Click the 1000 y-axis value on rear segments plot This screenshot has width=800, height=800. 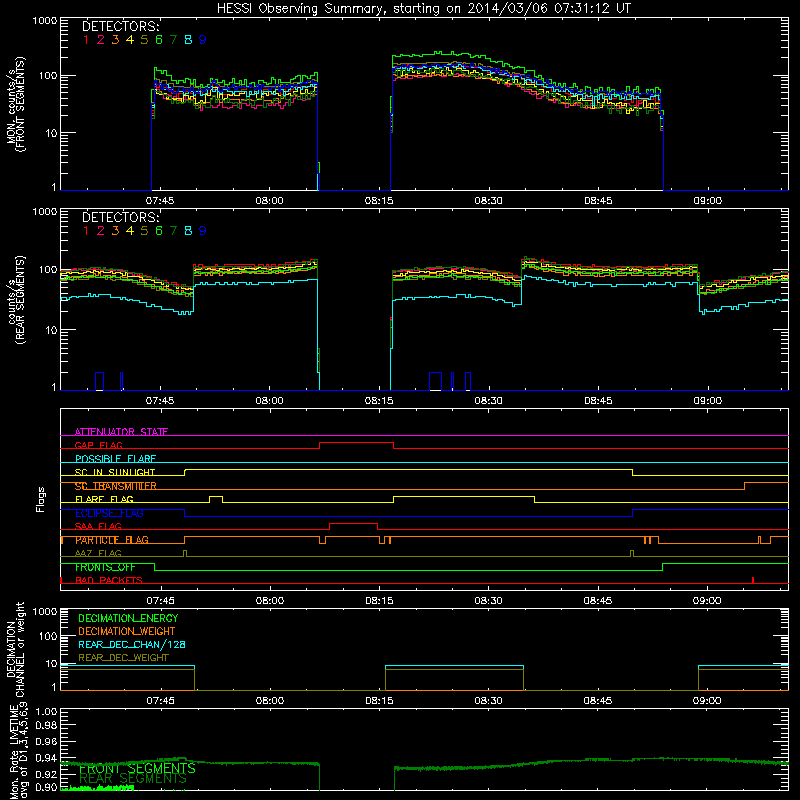click(x=45, y=212)
